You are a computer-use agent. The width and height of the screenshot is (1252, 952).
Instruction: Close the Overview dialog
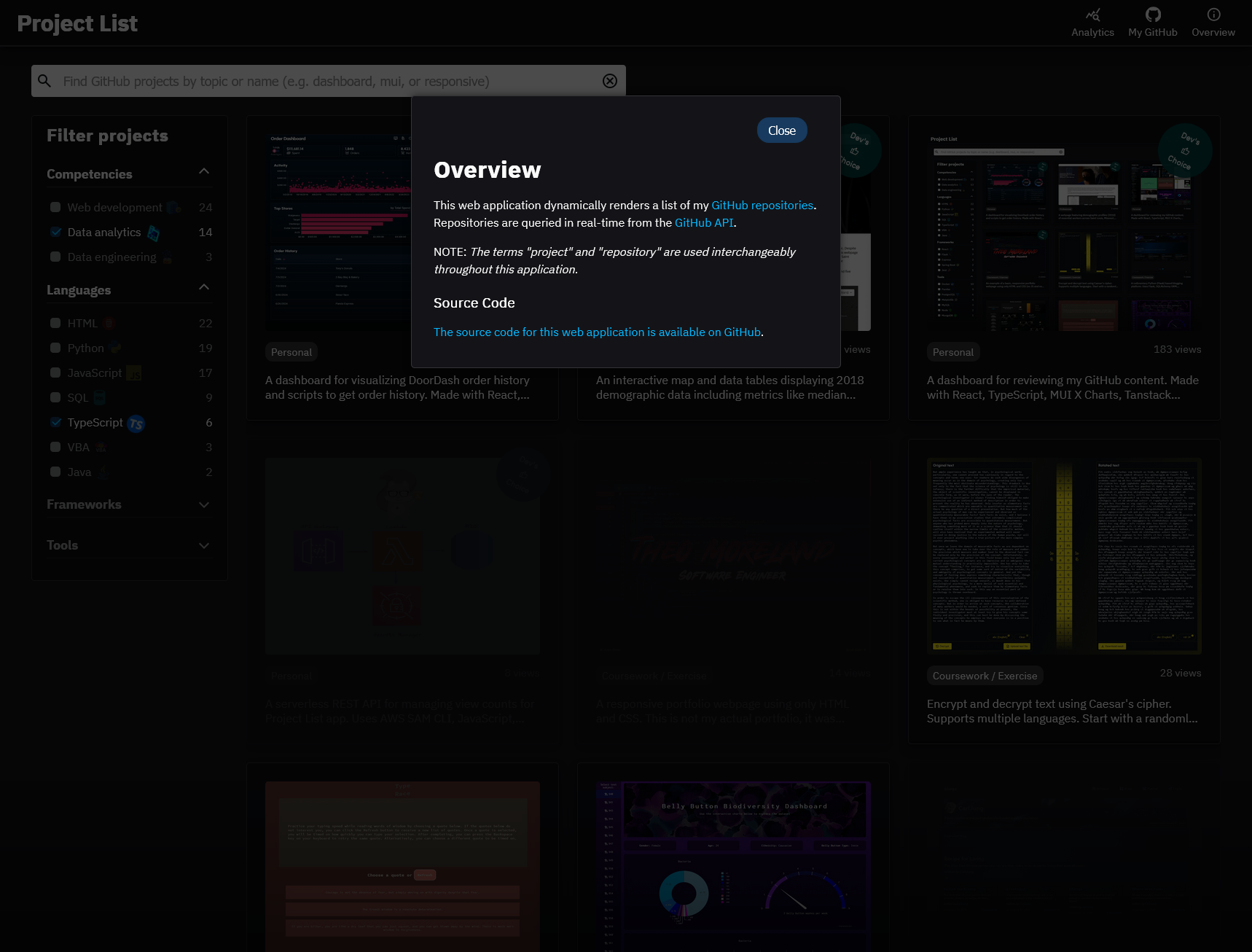coord(781,130)
